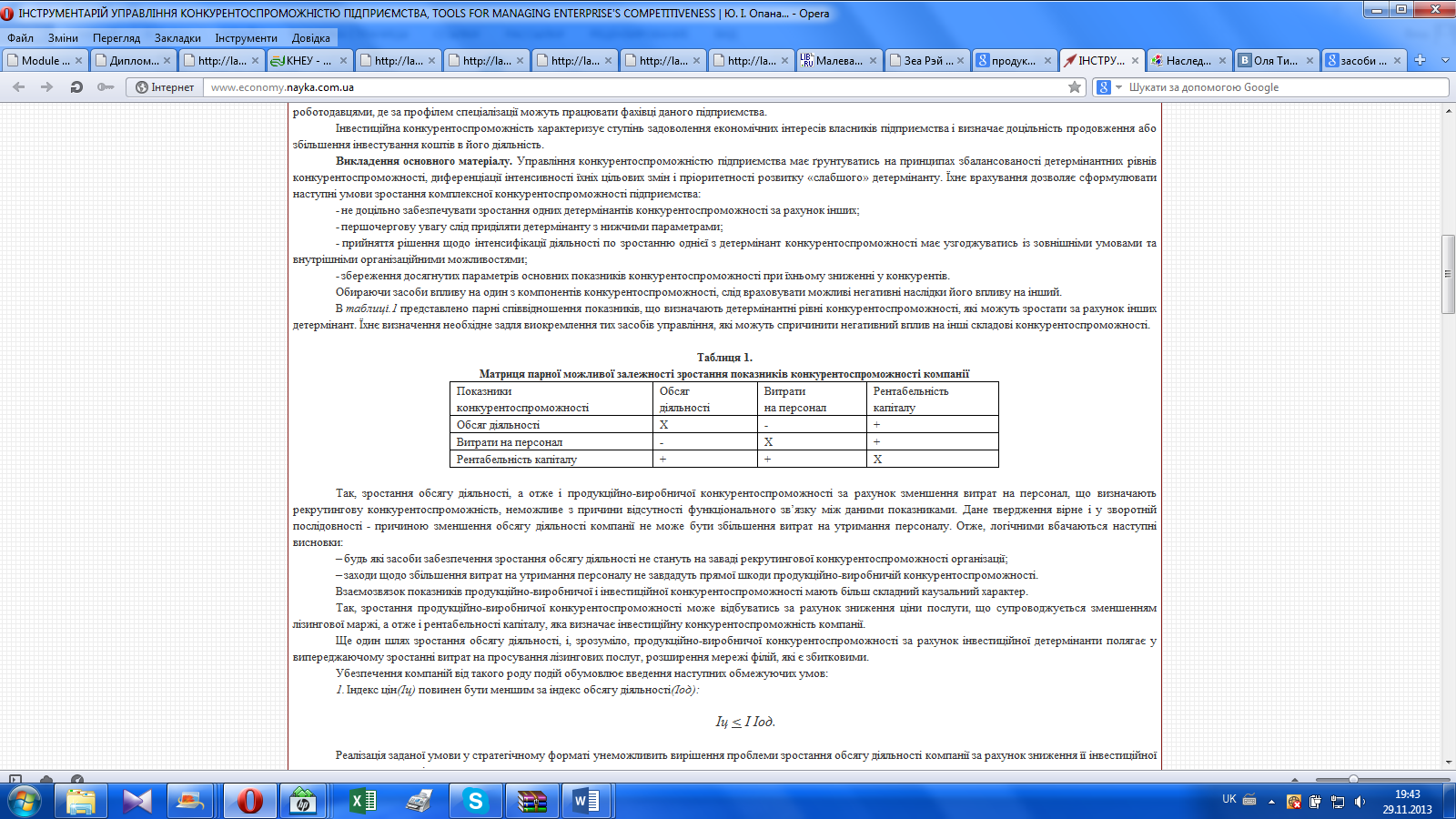Bookmark page with the star icon
The image size is (1456, 819).
[1075, 87]
